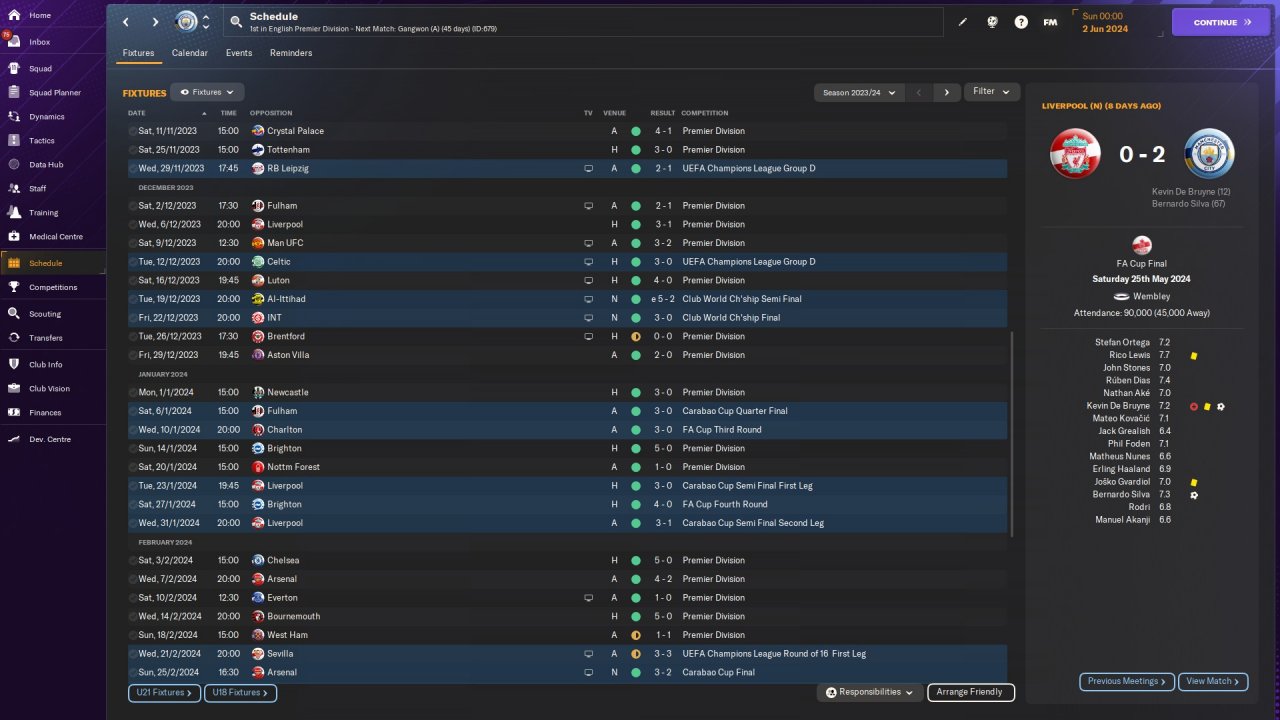
Task: Click the fixtures list vertical scrollbar
Action: (1012, 435)
